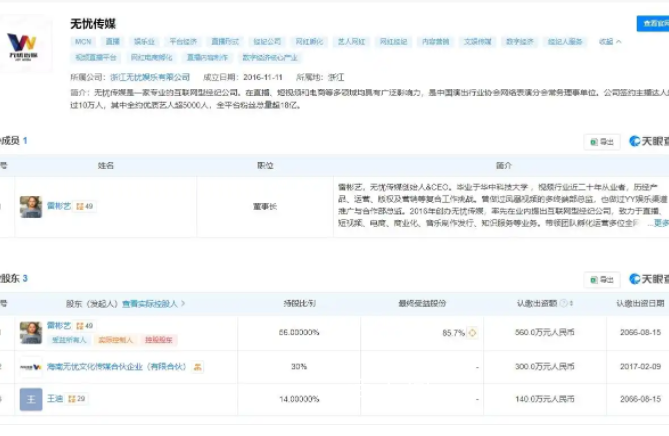This screenshot has height=436, width=669.
Task: Open 雷彬艺's photo in shareholders table
Action: coord(31,333)
